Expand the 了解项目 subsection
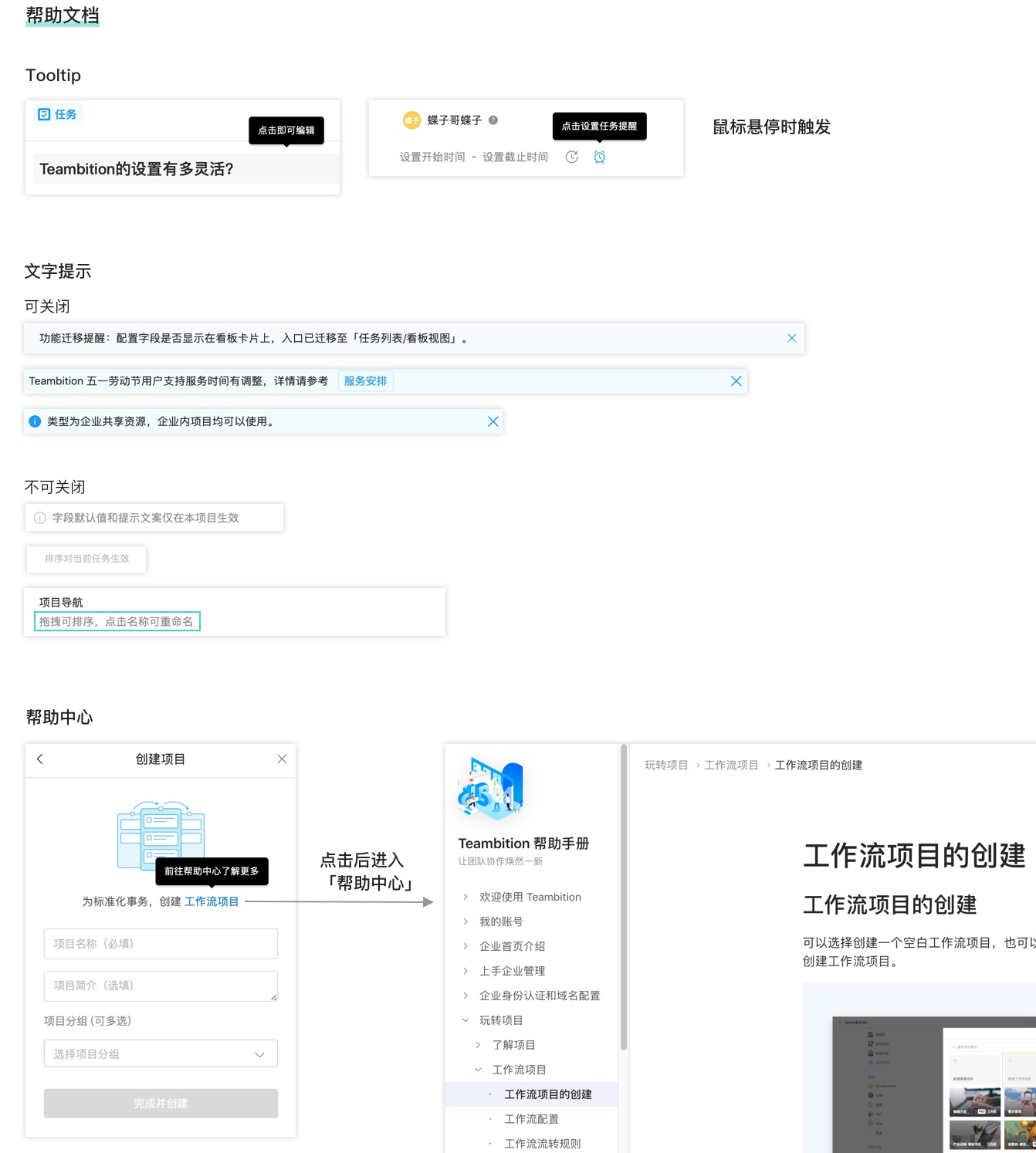This screenshot has width=1036, height=1153. pyautogui.click(x=478, y=1045)
